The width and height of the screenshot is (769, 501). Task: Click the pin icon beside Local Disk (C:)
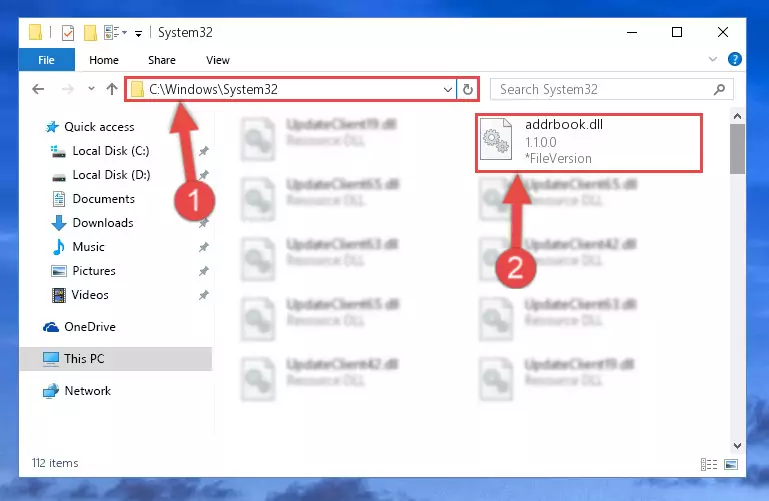point(204,151)
